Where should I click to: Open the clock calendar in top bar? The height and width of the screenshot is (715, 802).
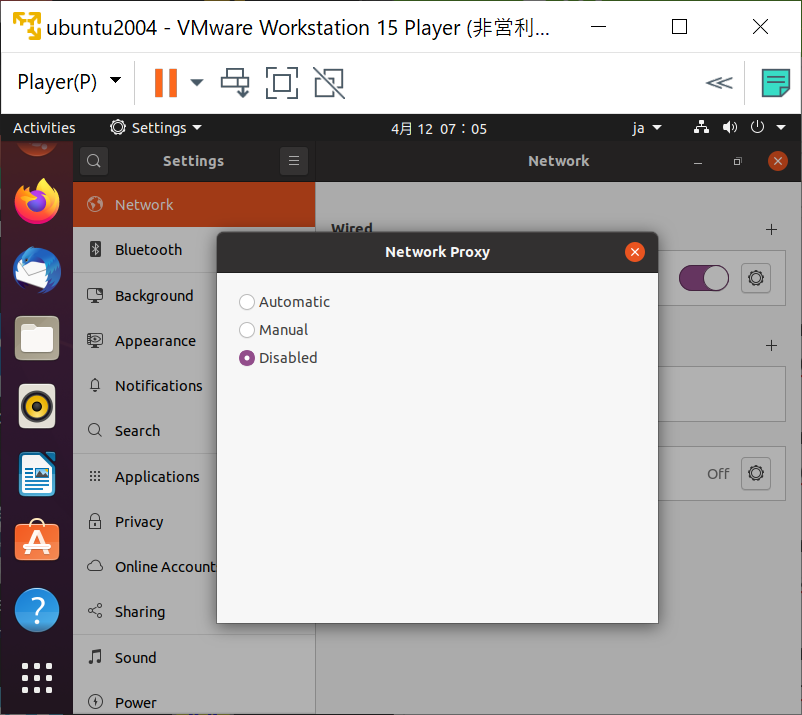(x=439, y=128)
